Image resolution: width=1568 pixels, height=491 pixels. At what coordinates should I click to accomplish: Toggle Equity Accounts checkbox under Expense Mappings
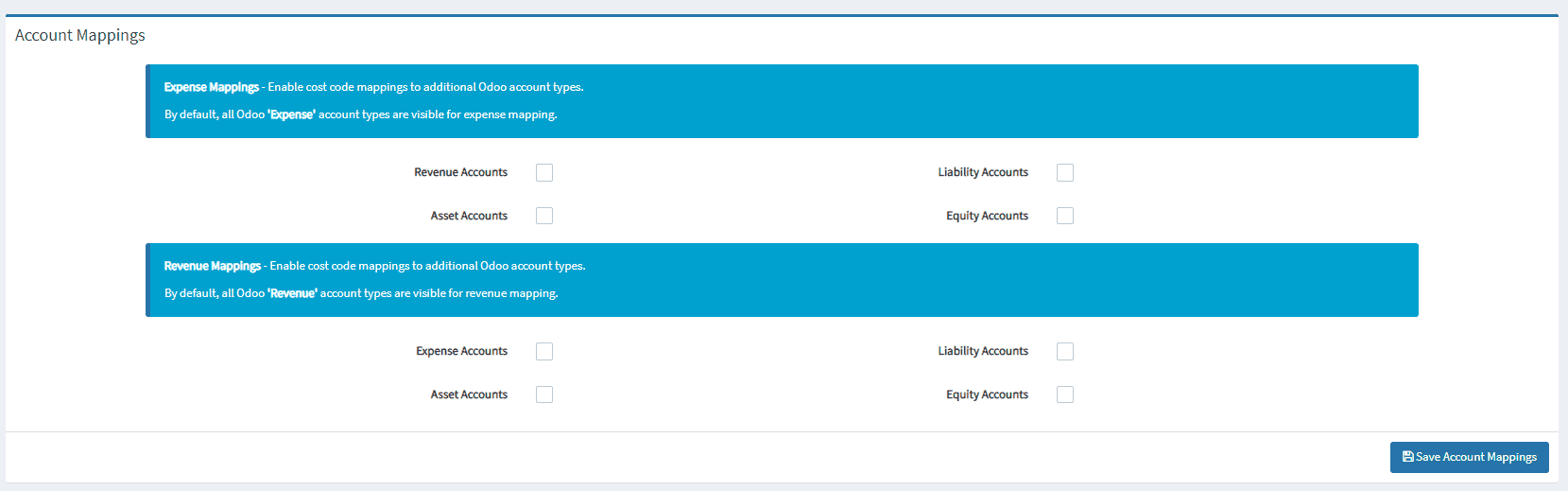tap(1065, 216)
